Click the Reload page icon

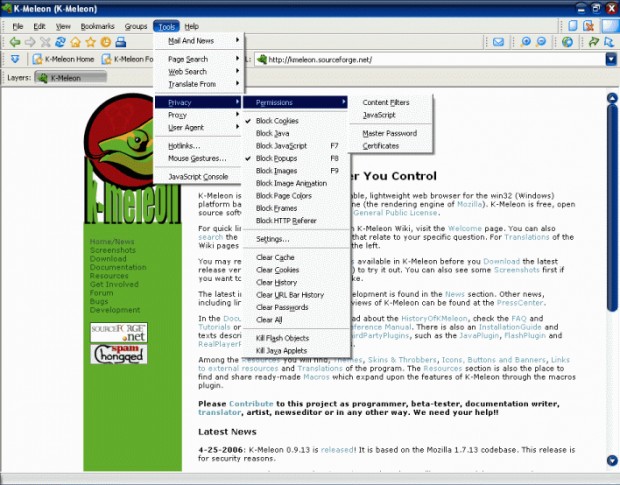tap(60, 42)
